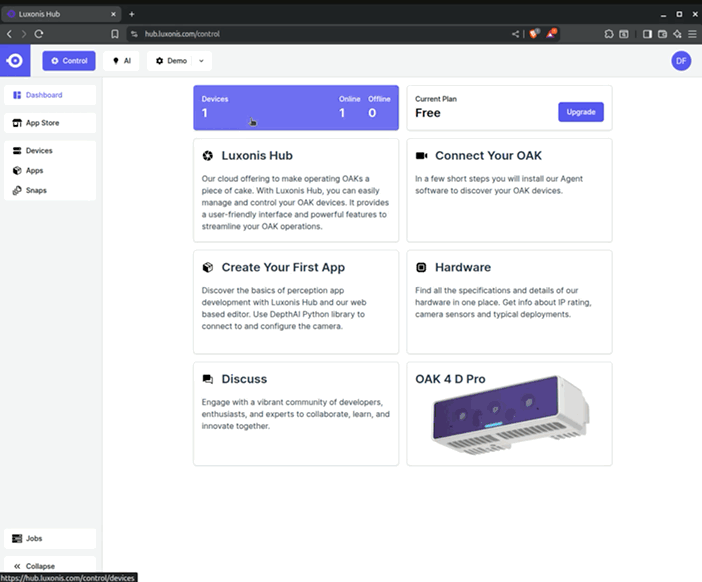Click the chip icon beside Hardware
The height and width of the screenshot is (582, 702).
tap(421, 267)
